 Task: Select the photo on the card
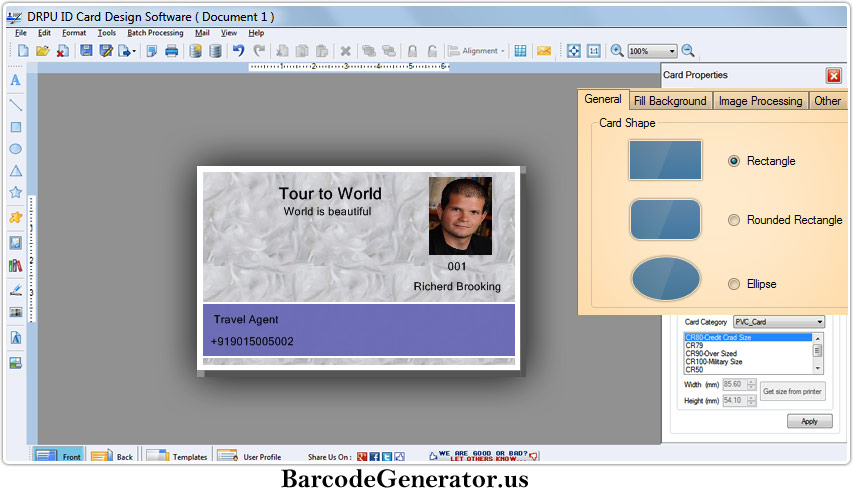[x=460, y=216]
